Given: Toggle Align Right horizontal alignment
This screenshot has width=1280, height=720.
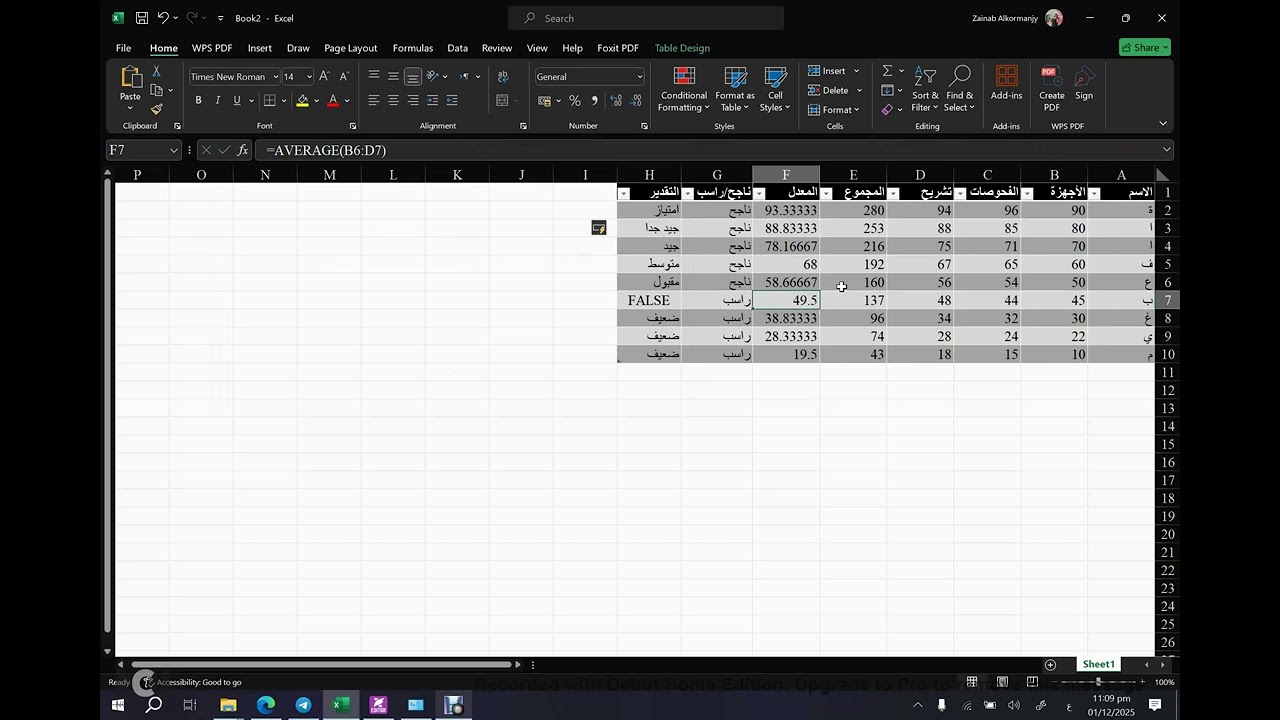Looking at the screenshot, I should [x=413, y=100].
